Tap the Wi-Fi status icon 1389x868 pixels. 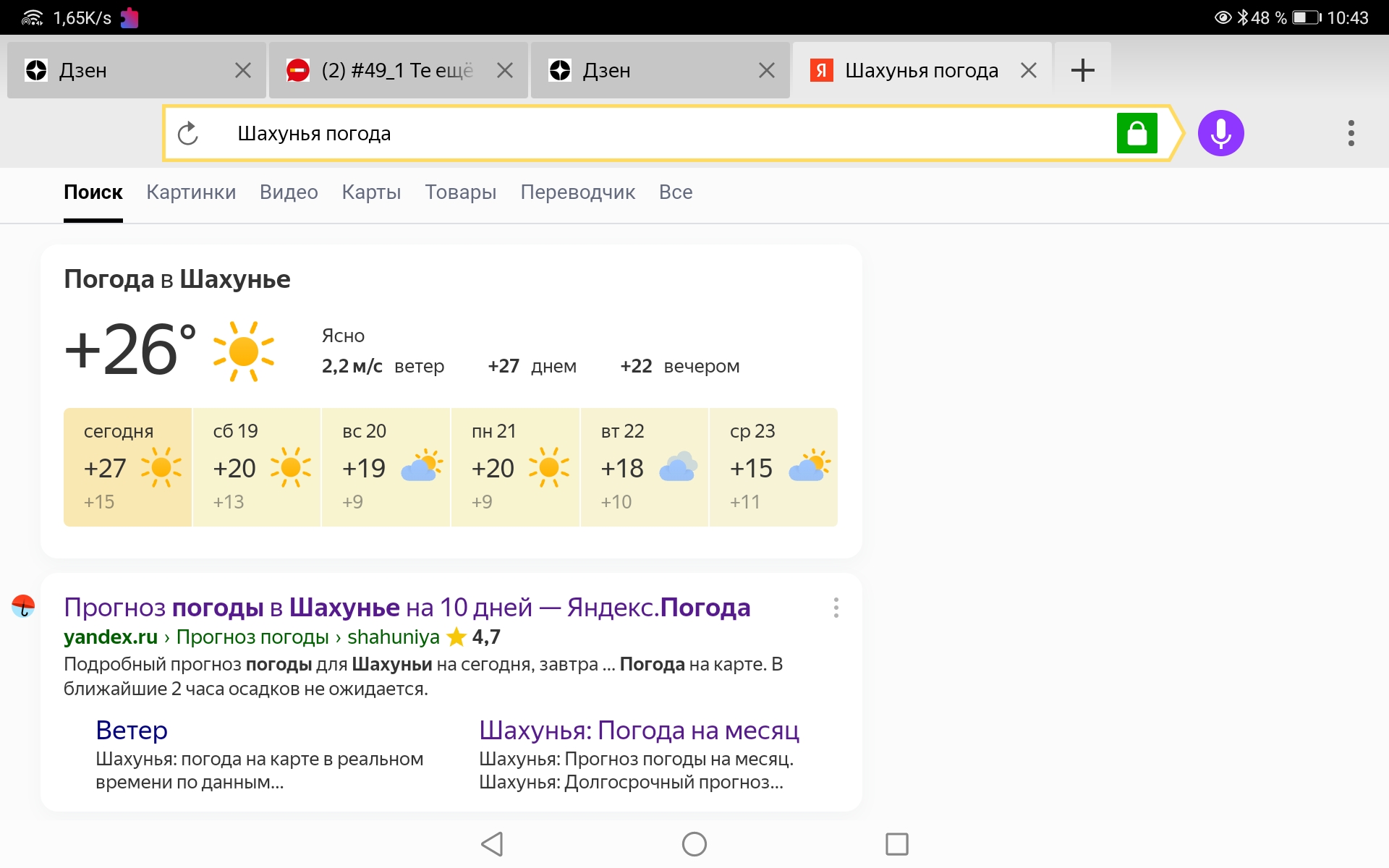click(x=33, y=17)
